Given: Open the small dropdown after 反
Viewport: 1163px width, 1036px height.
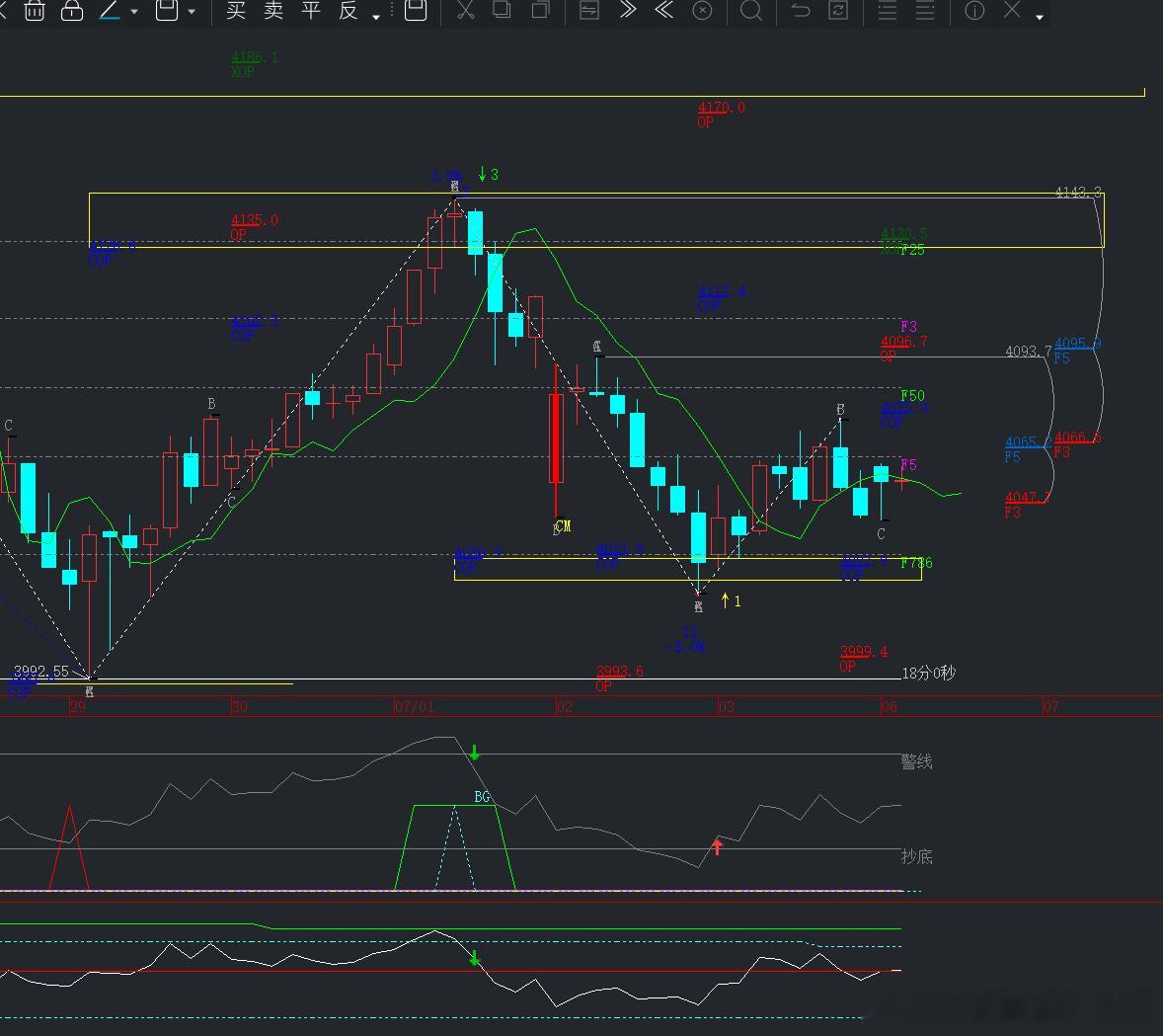Looking at the screenshot, I should (x=376, y=17).
